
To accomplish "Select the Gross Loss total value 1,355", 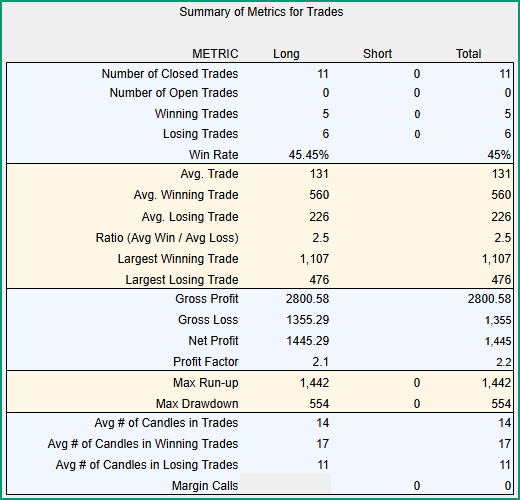I will coord(498,320).
